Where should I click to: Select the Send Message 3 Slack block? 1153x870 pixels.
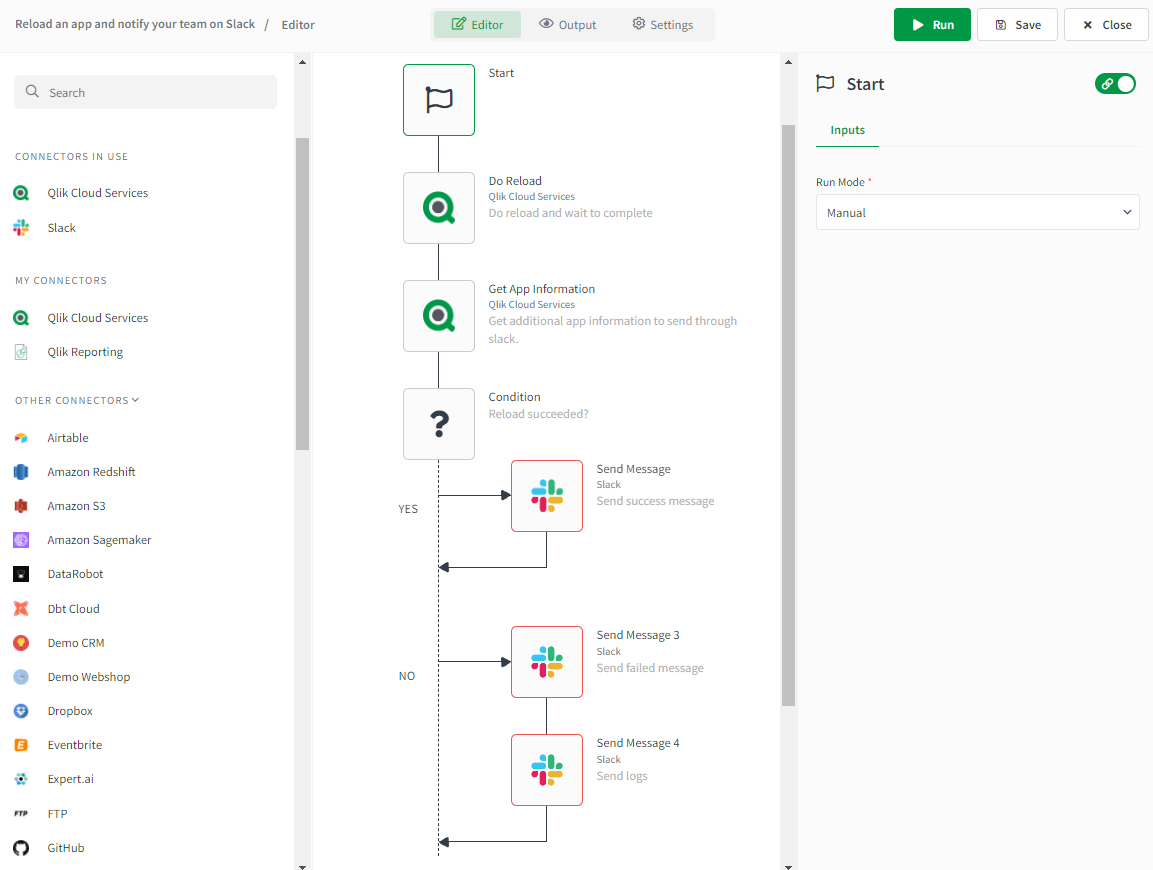(x=546, y=662)
